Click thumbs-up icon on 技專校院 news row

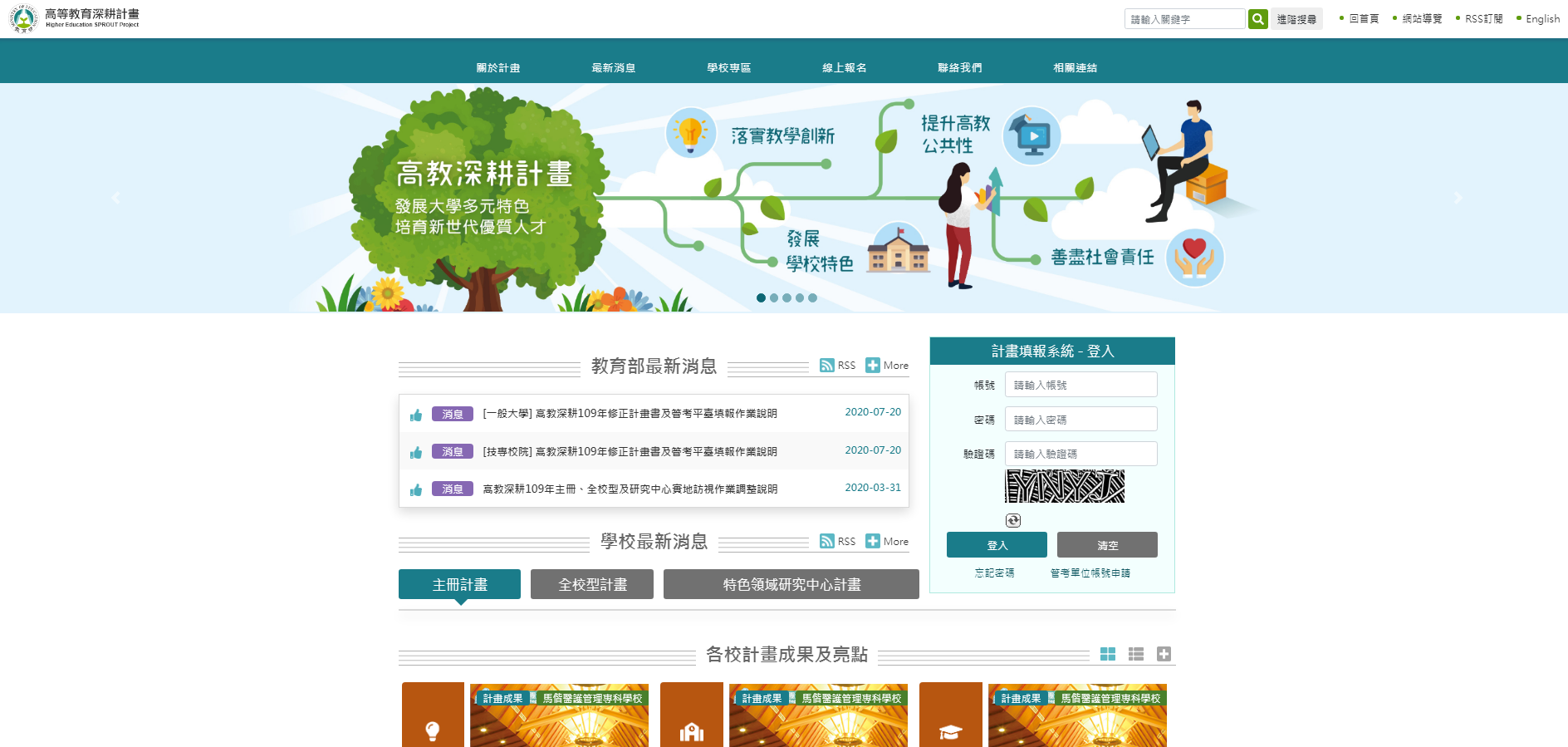click(416, 453)
